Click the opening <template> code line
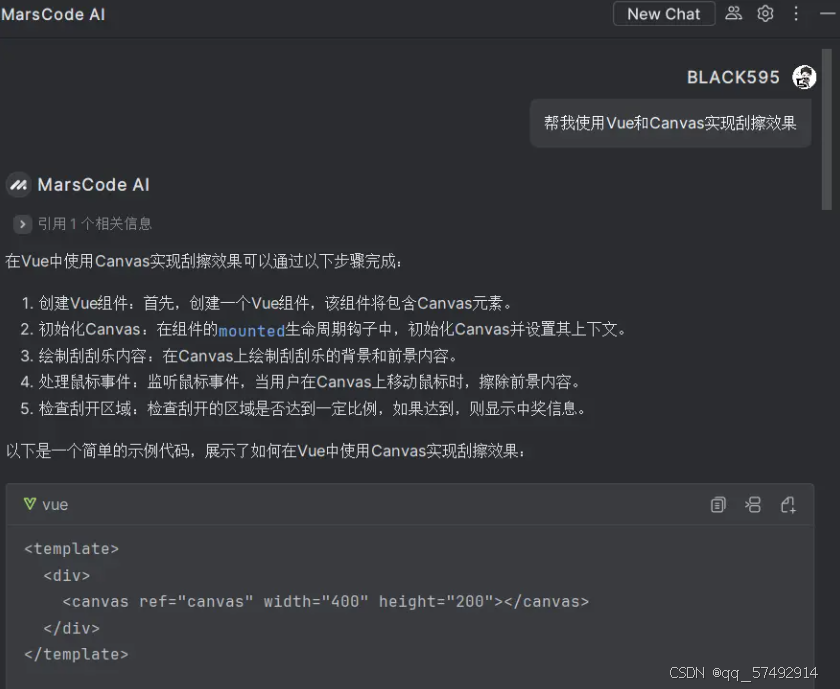The image size is (840, 689). coord(71,549)
